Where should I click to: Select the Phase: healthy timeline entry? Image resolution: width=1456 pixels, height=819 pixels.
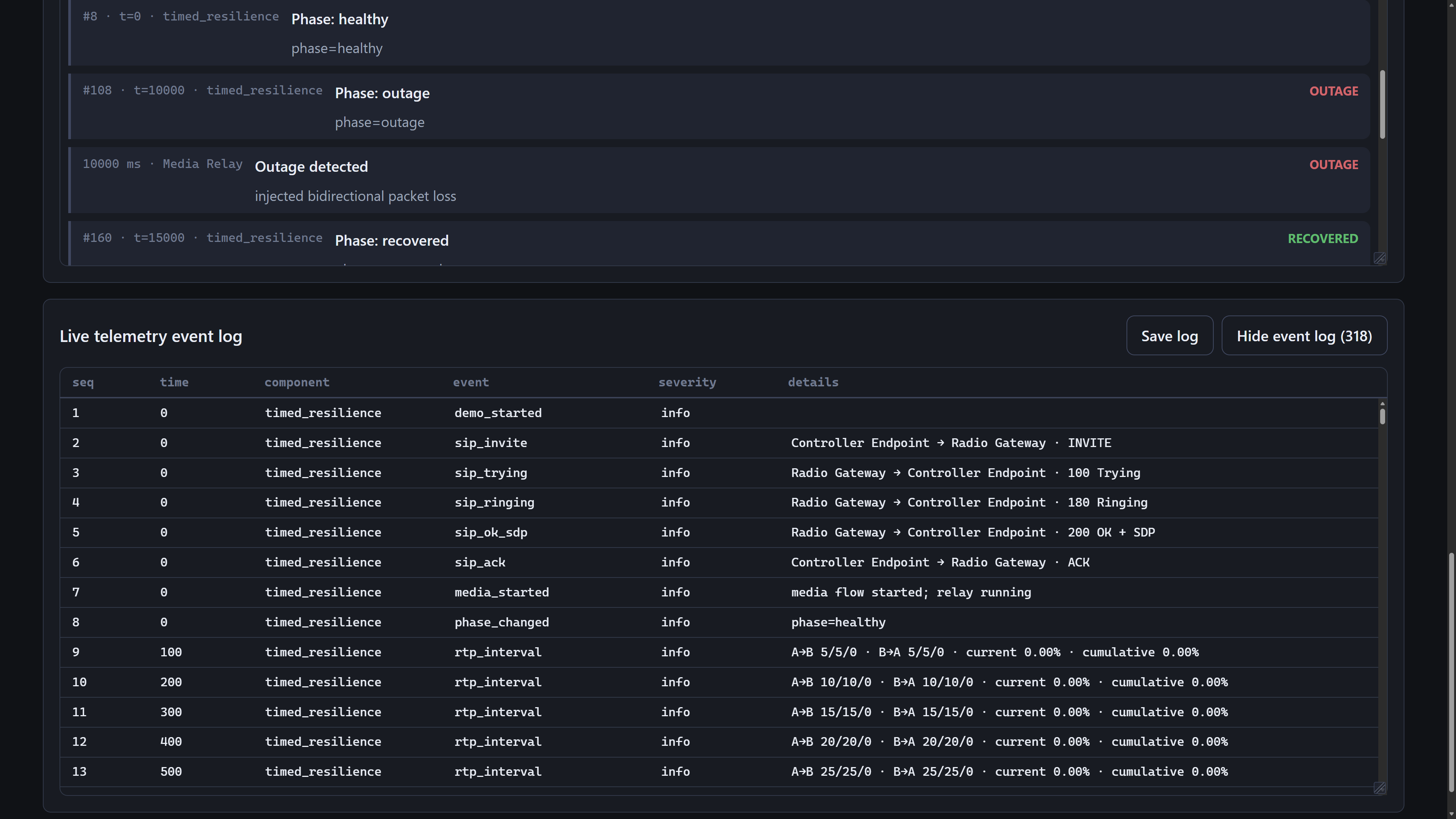coord(719,32)
